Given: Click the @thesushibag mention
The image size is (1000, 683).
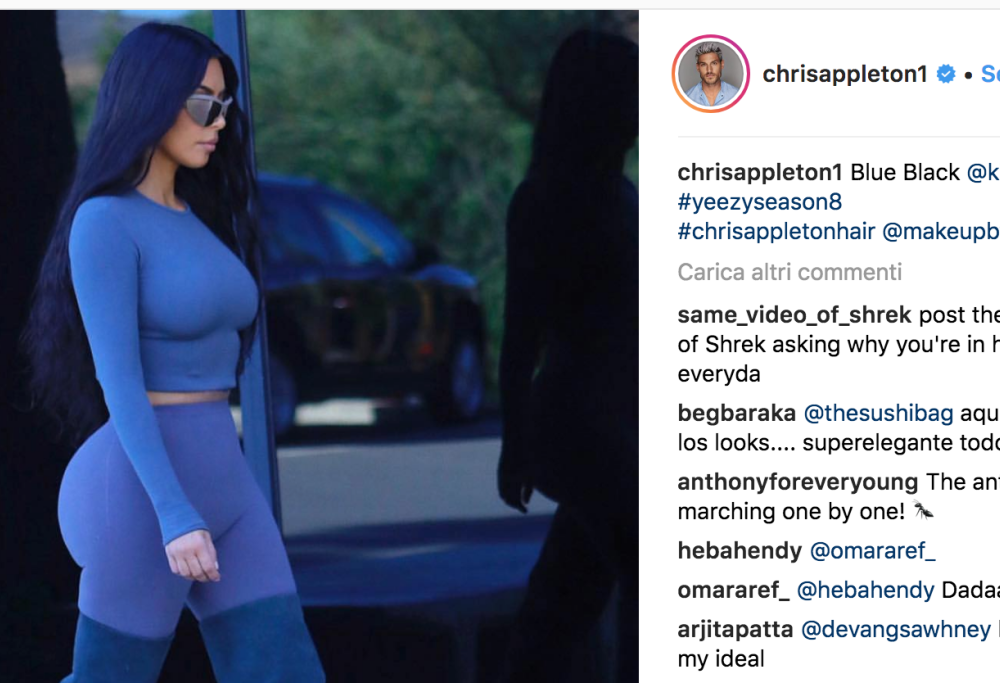Looking at the screenshot, I should [878, 413].
